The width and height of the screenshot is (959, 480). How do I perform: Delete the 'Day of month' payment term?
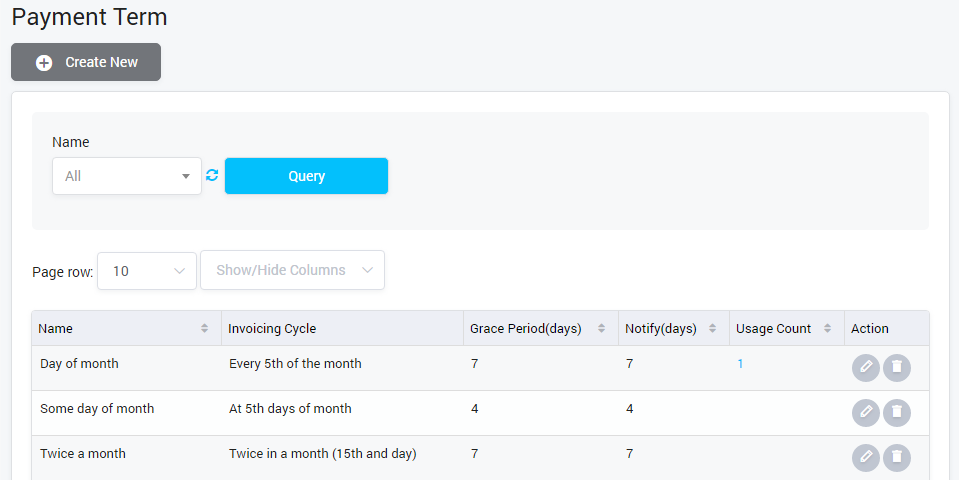(x=897, y=368)
